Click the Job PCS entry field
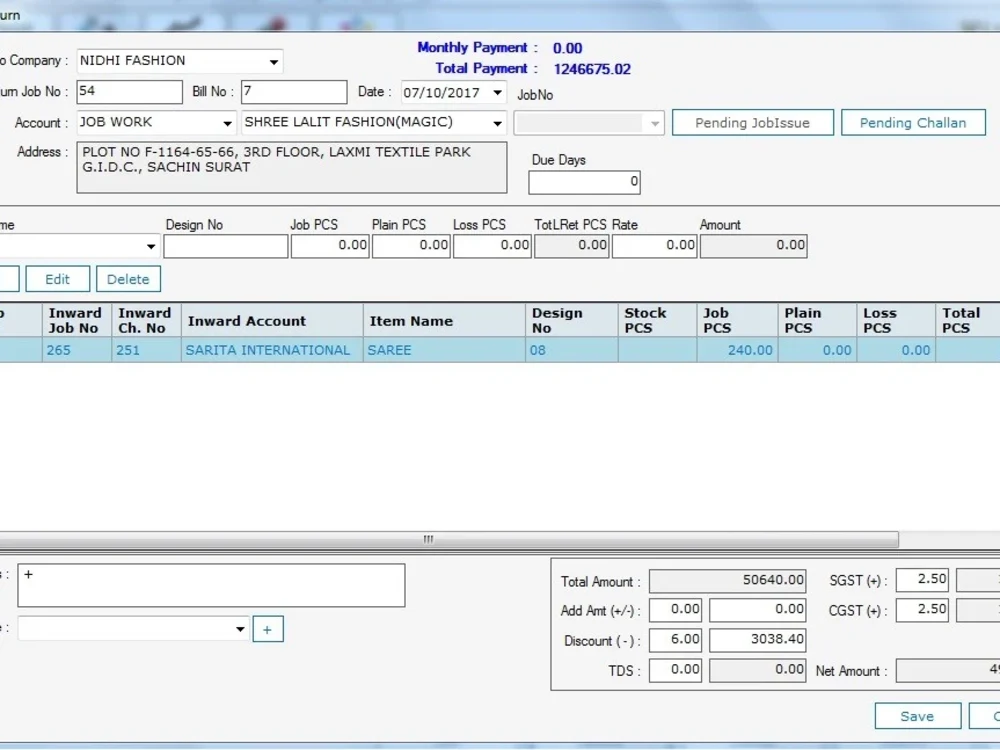Image resolution: width=1000 pixels, height=750 pixels. point(330,246)
